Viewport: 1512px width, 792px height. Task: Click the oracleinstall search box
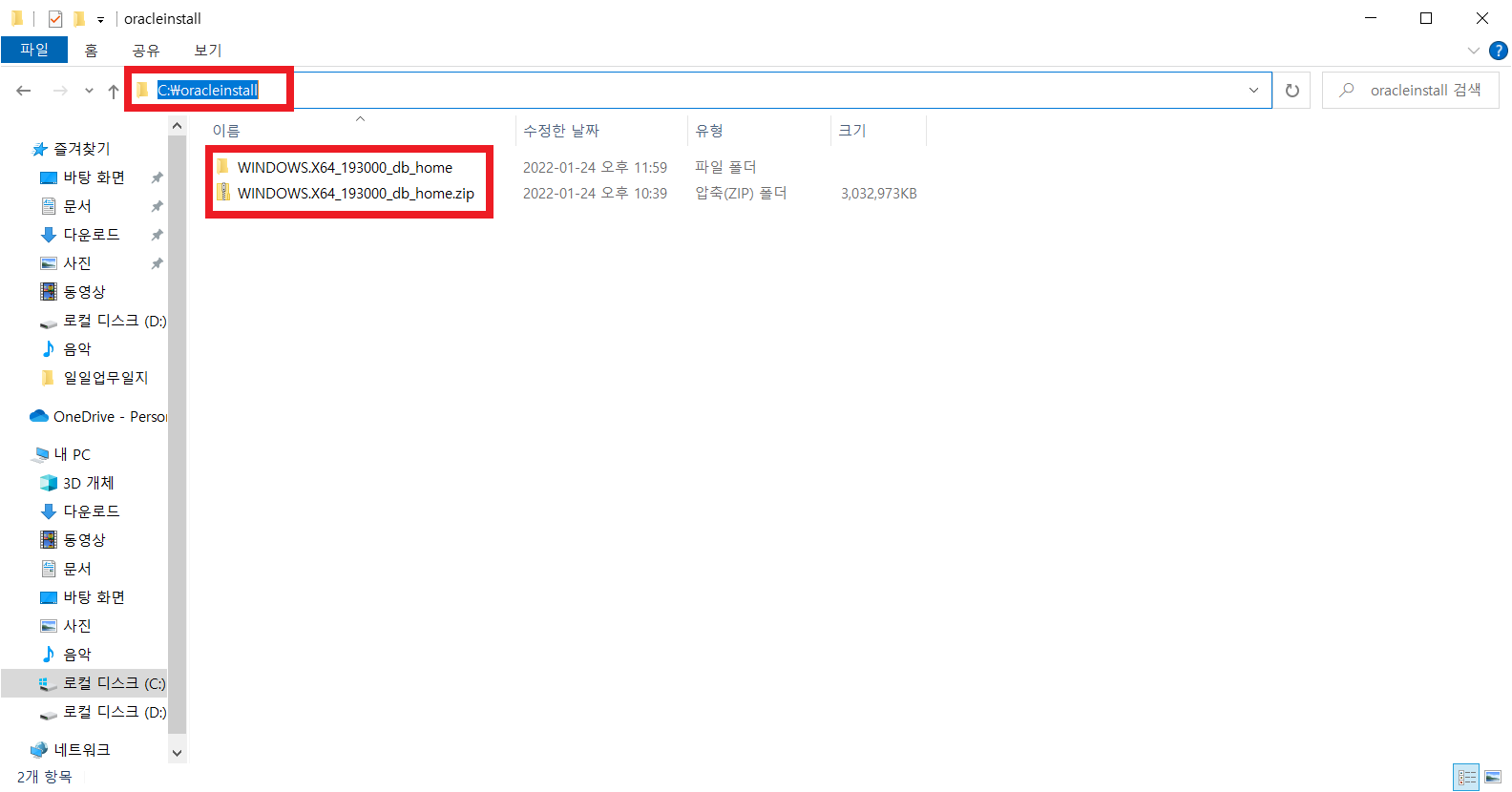pyautogui.click(x=1411, y=90)
